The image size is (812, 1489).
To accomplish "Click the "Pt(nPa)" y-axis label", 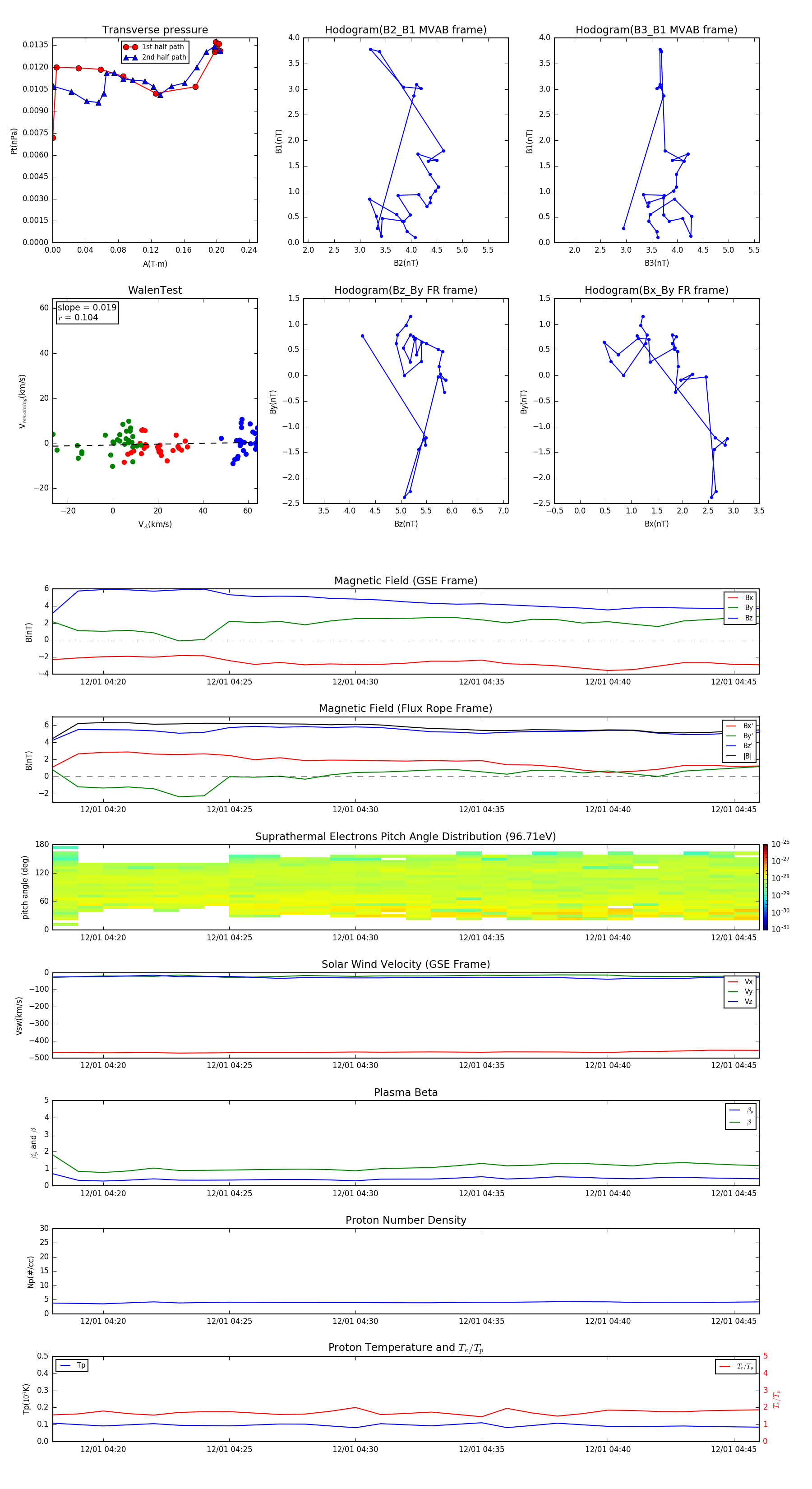I will click(14, 140).
